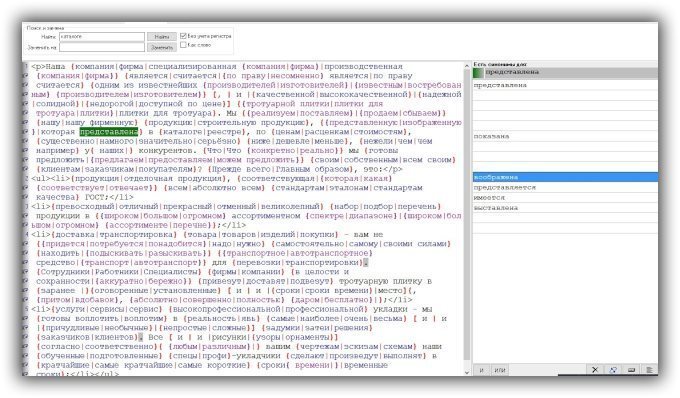The width and height of the screenshot is (680, 398).
Task: Click the 'Есть синонимы для' panel header
Action: [x=500, y=64]
